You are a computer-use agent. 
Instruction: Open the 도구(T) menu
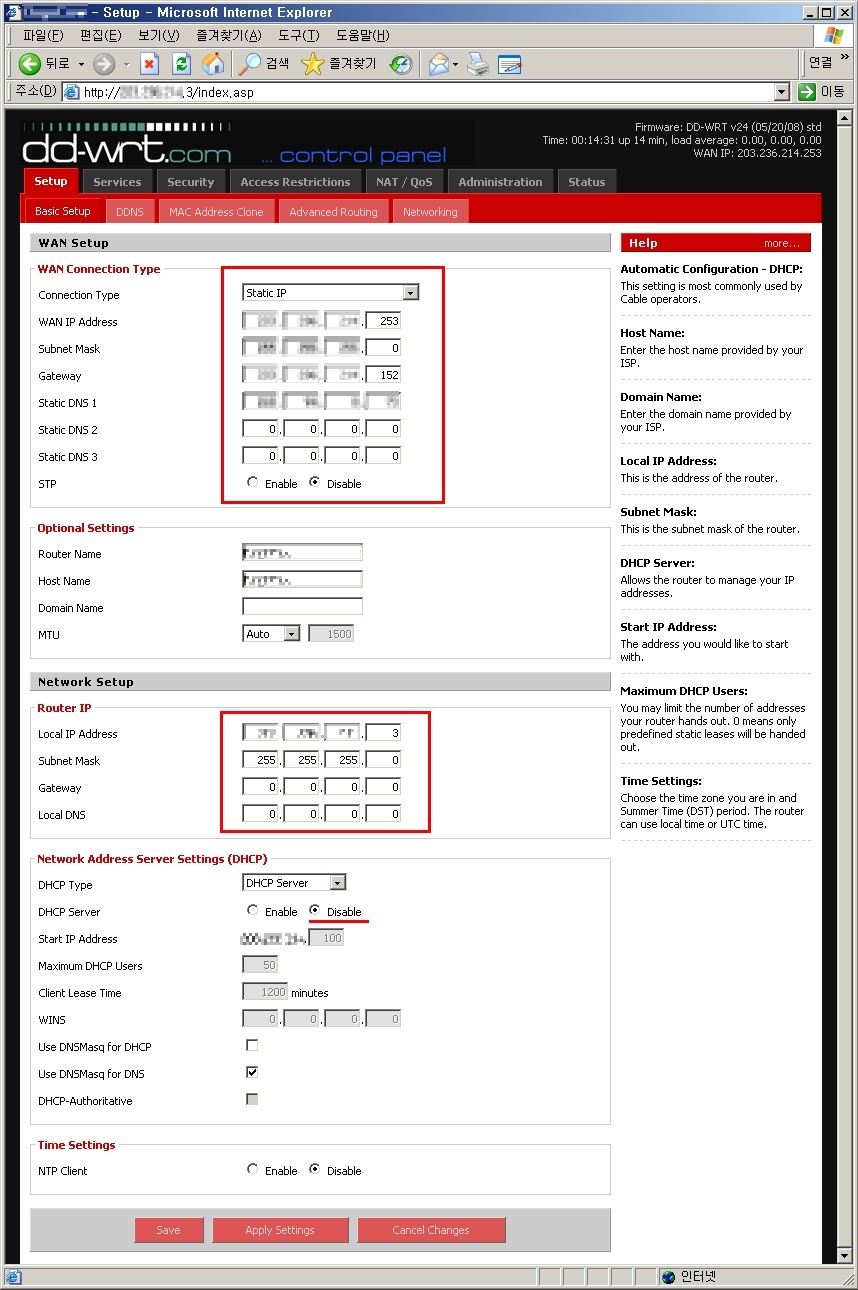298,36
